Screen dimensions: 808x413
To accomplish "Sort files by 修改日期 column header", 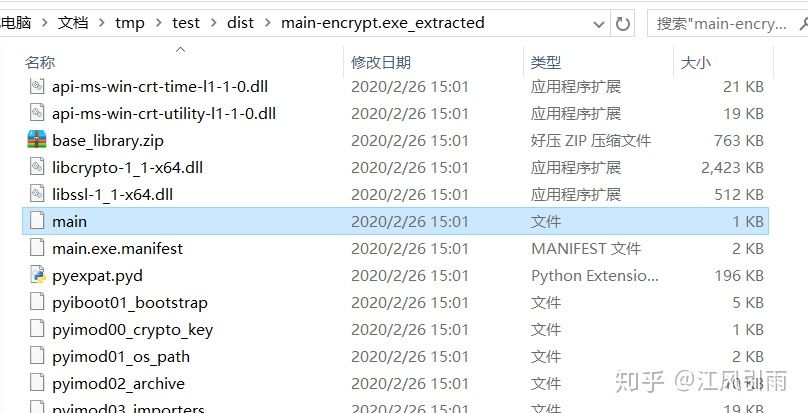I will [381, 62].
